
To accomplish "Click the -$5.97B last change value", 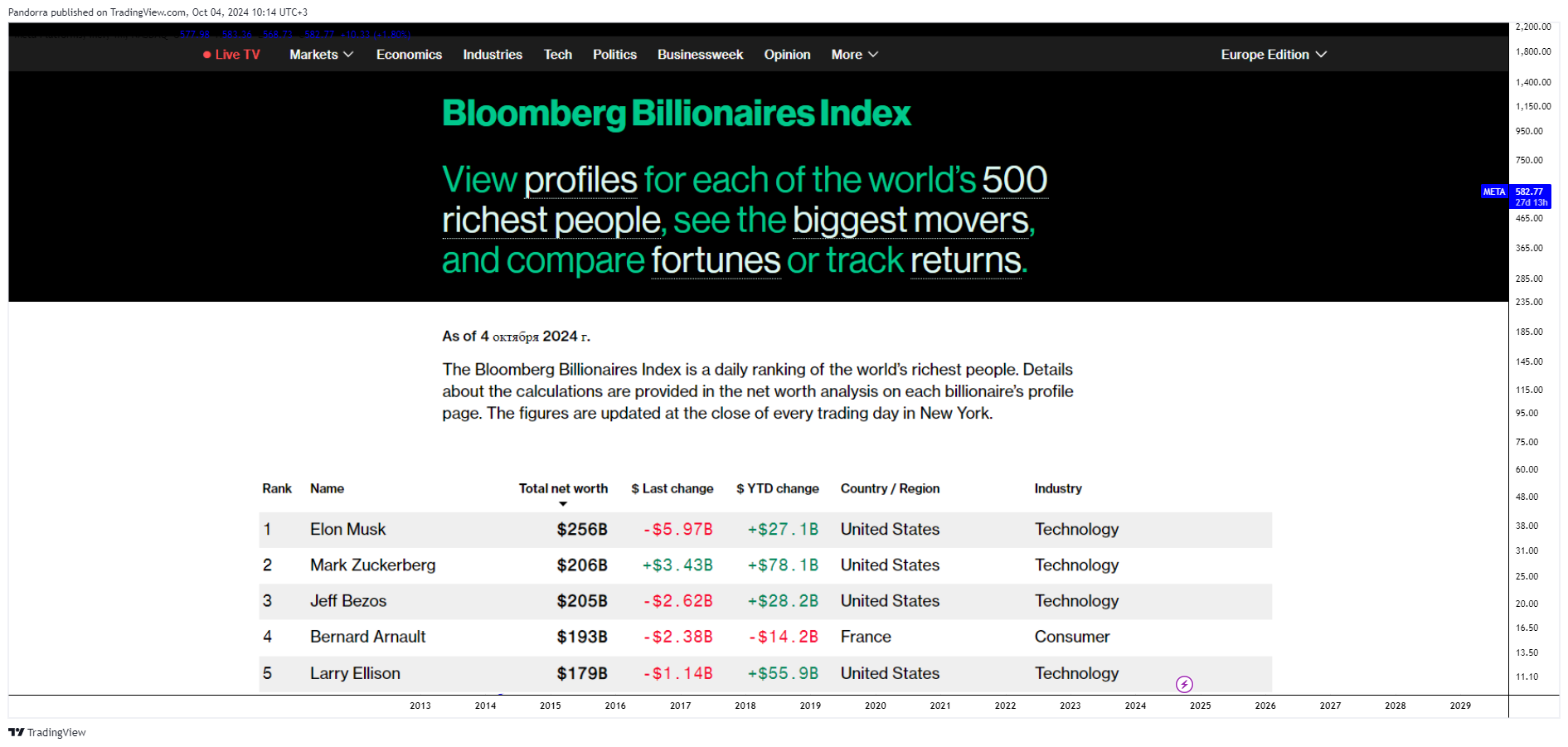I will click(x=677, y=530).
